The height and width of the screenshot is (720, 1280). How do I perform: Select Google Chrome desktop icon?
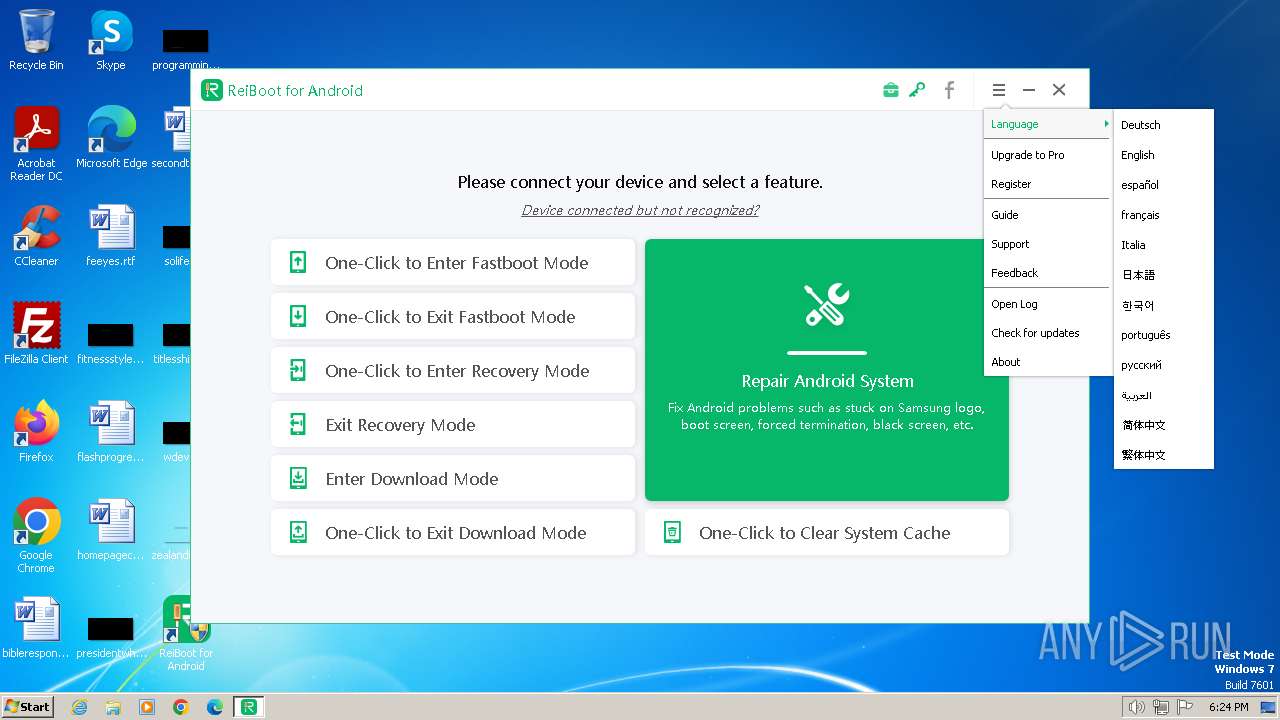coord(36,536)
